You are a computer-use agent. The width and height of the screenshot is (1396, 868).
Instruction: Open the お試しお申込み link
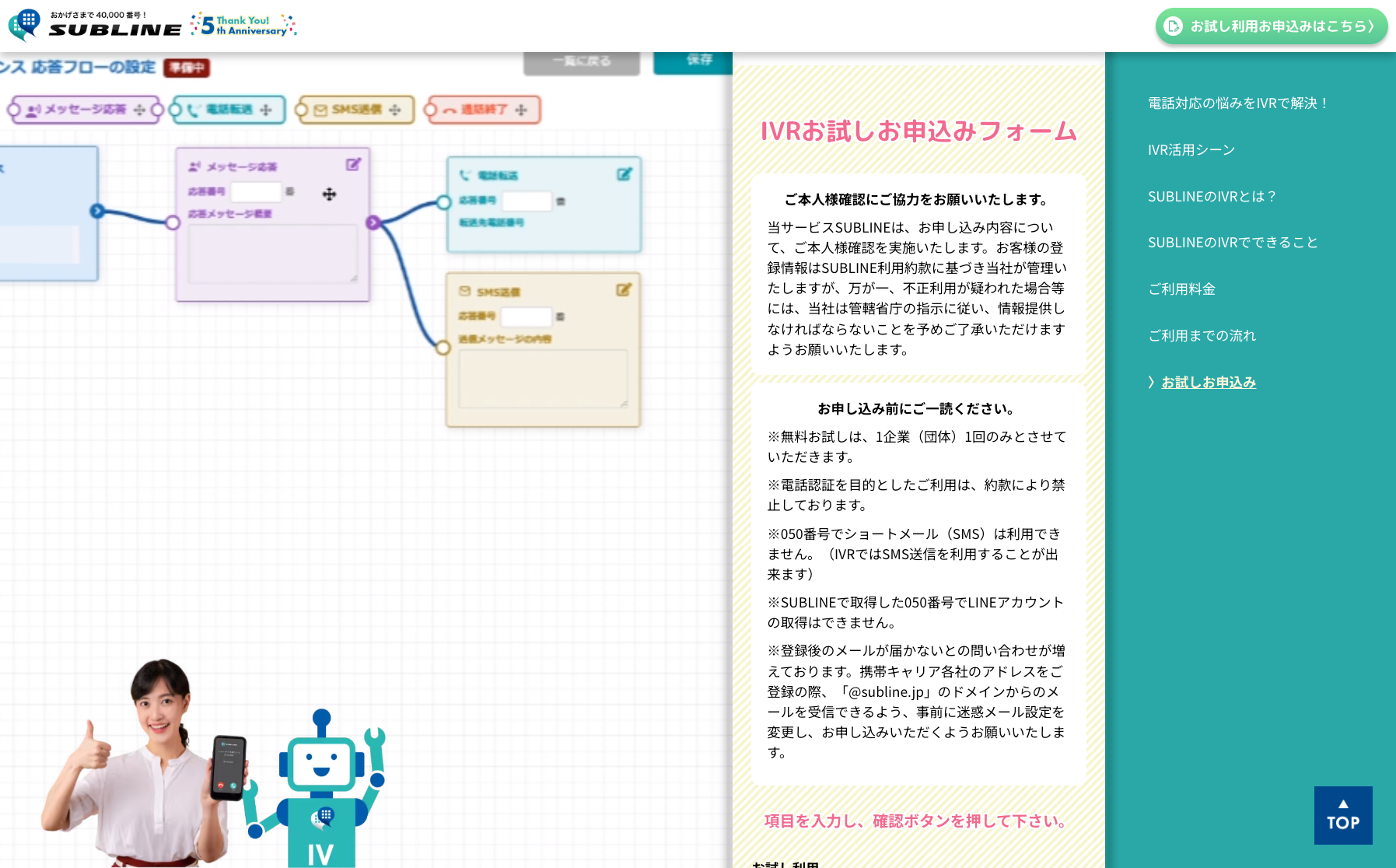tap(1209, 383)
